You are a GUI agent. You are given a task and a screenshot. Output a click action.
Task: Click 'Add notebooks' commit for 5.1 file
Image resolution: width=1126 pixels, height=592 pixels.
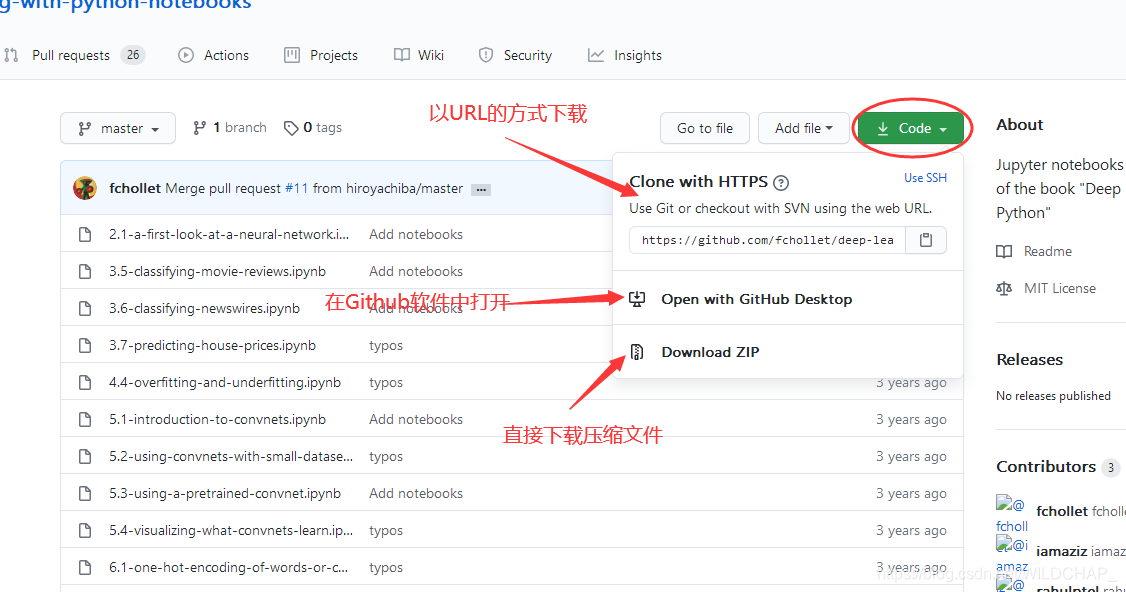[x=416, y=420]
